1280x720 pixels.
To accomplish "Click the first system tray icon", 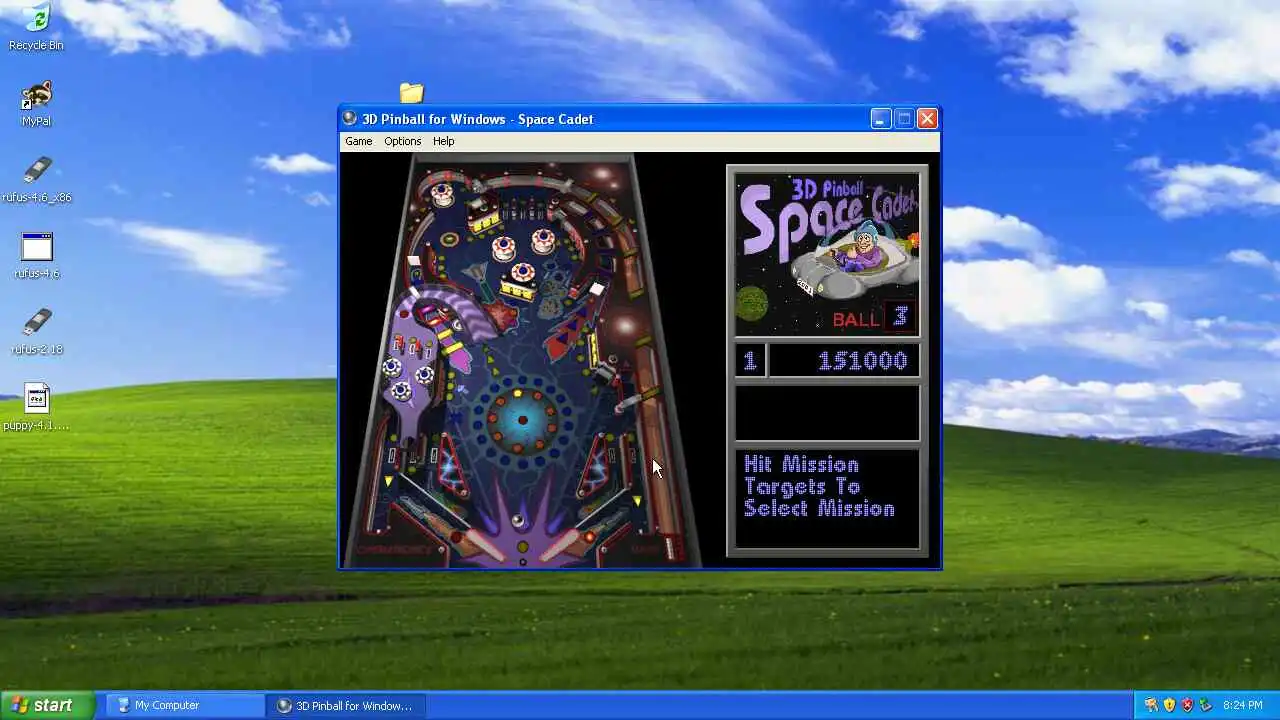I will (1150, 705).
